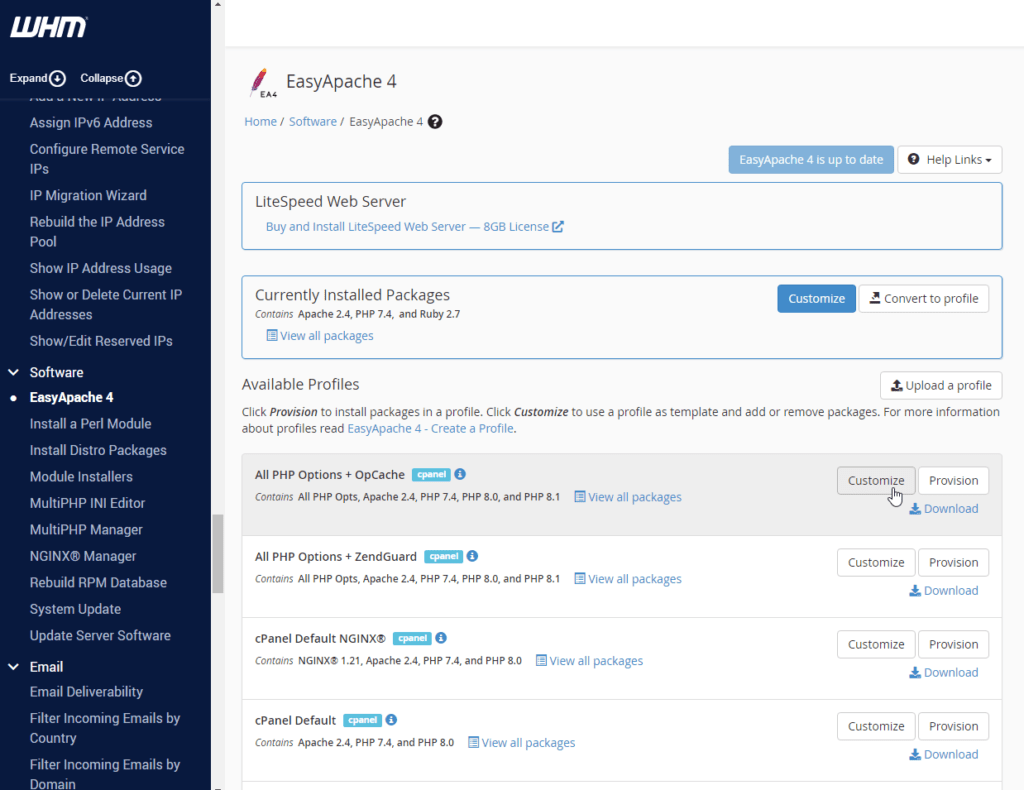Select NGINX Manager in sidebar
The height and width of the screenshot is (790, 1024).
click(83, 556)
